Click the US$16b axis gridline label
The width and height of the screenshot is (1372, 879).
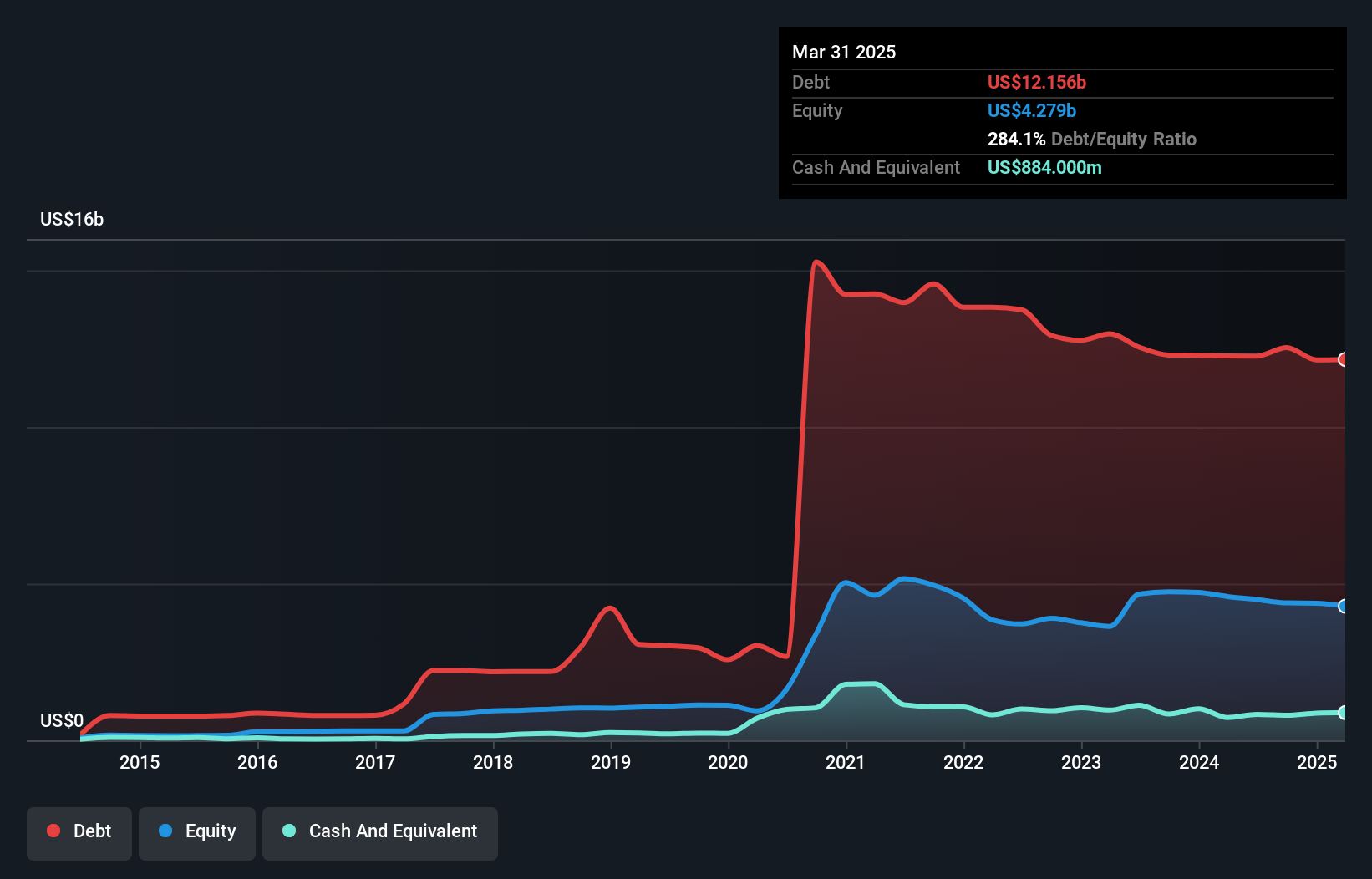(x=72, y=219)
